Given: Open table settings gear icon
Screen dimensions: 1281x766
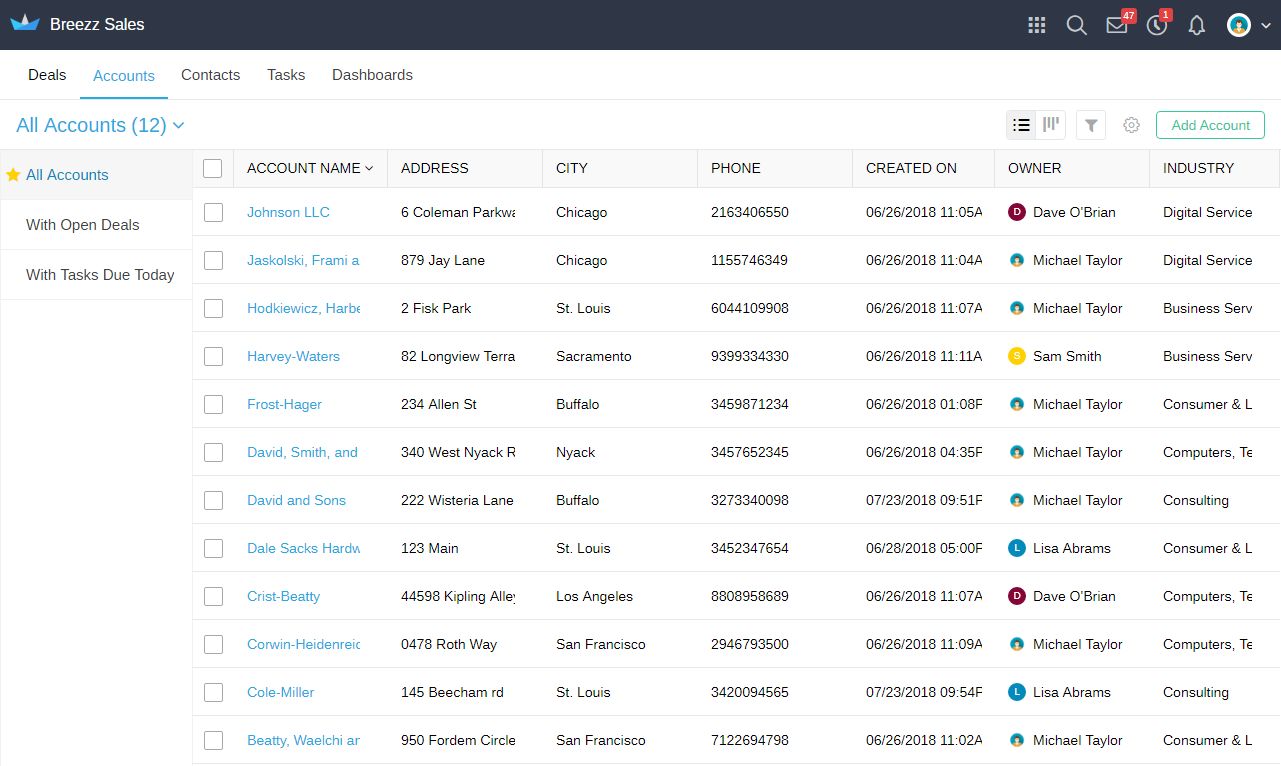Looking at the screenshot, I should pos(1131,125).
